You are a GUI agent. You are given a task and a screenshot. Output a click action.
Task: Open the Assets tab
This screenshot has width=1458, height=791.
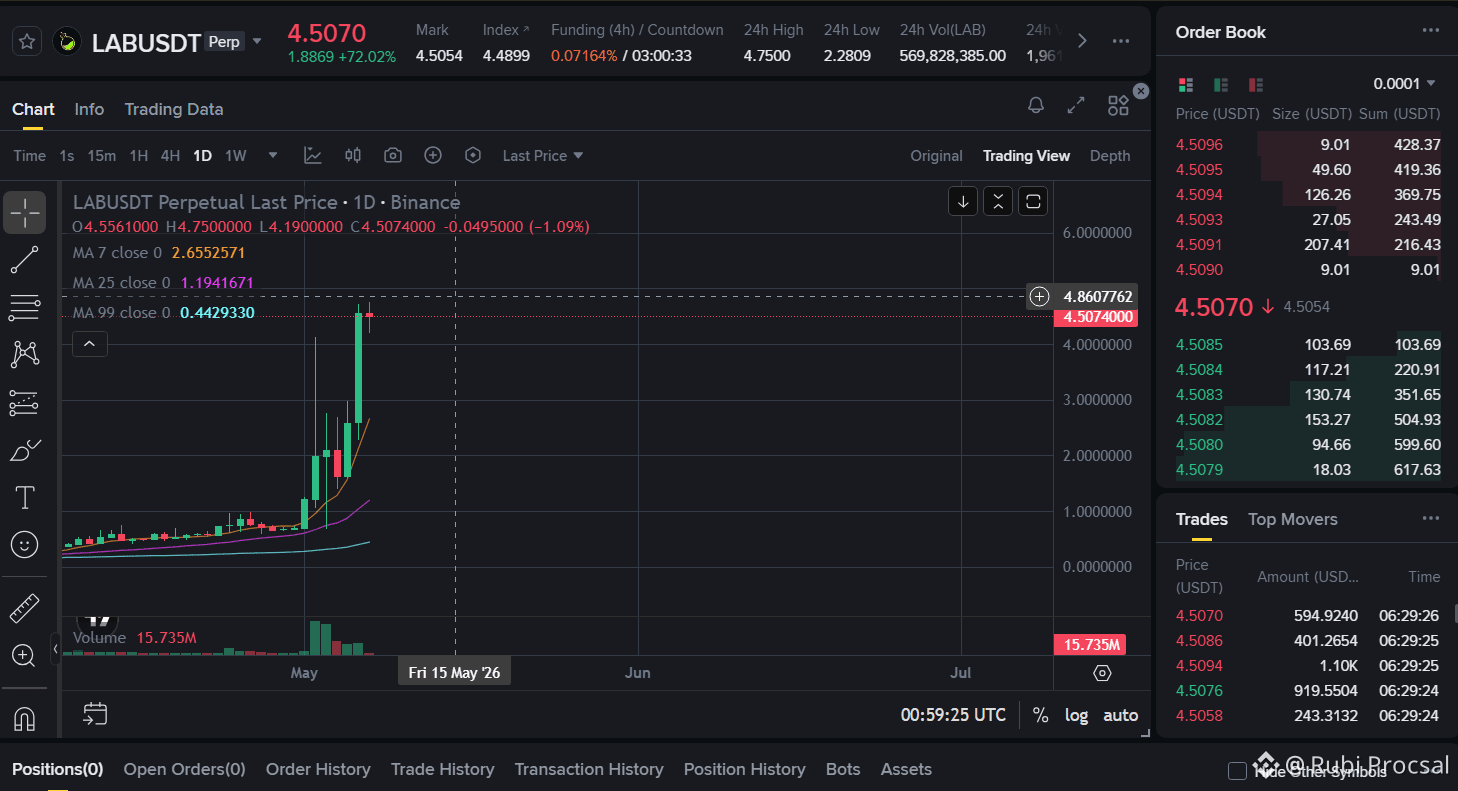tap(906, 769)
